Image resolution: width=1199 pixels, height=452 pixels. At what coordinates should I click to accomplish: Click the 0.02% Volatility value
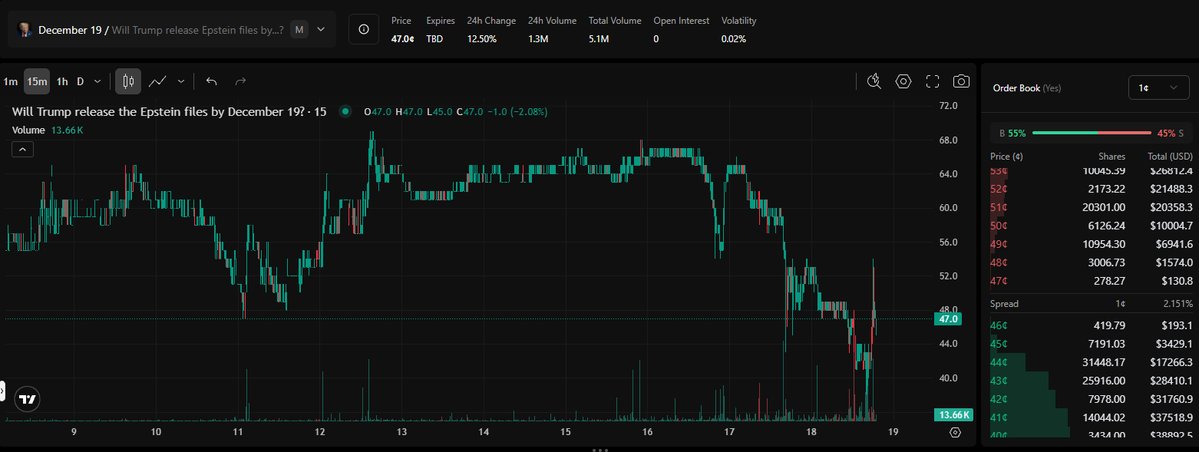tap(733, 38)
